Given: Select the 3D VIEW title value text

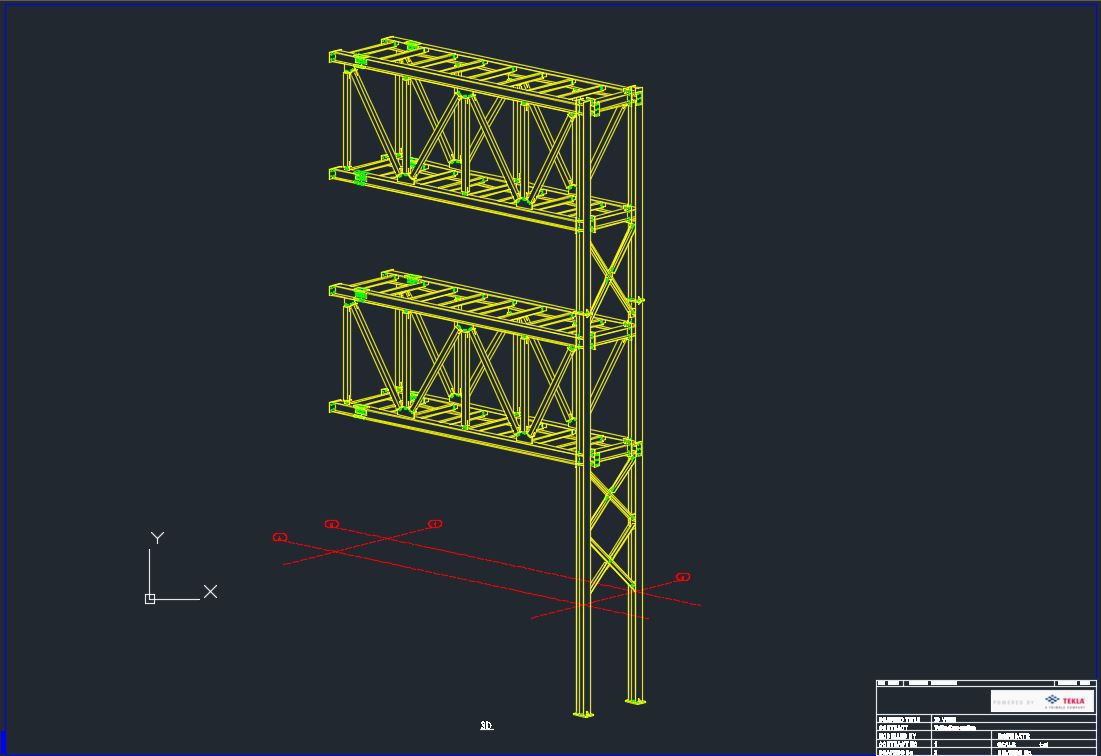Looking at the screenshot, I should pyautogui.click(x=945, y=720).
